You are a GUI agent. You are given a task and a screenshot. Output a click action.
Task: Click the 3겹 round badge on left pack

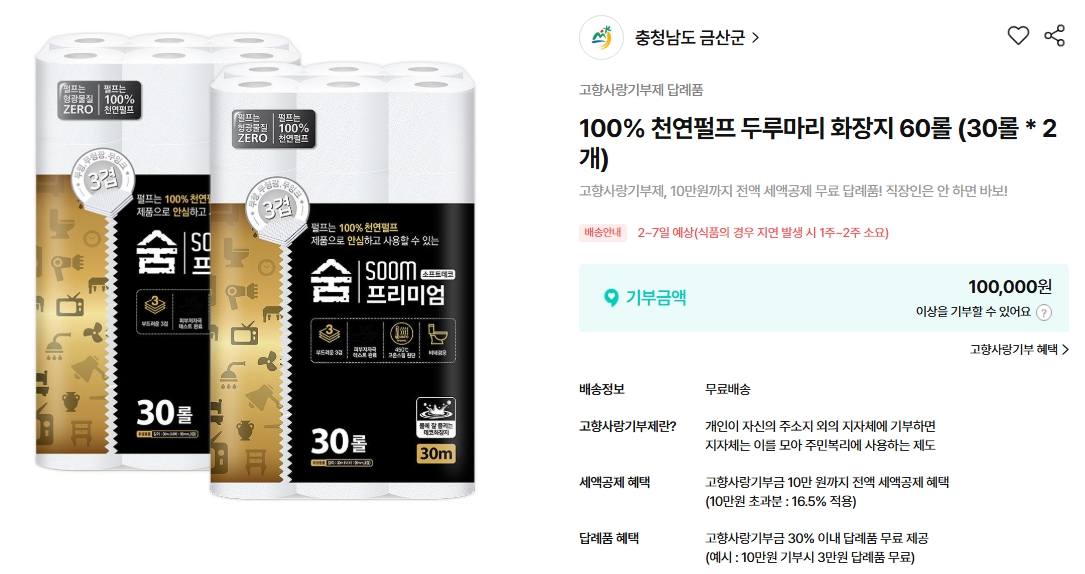102,180
